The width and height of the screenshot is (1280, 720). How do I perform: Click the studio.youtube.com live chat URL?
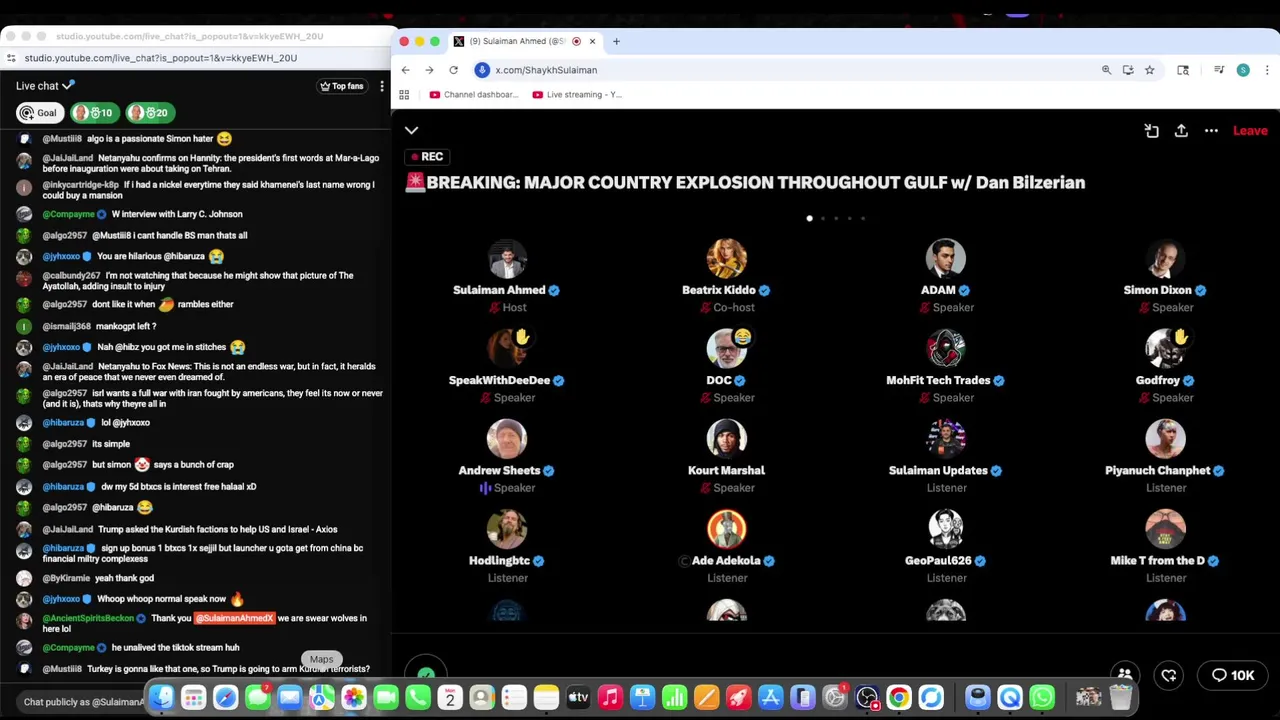(160, 58)
